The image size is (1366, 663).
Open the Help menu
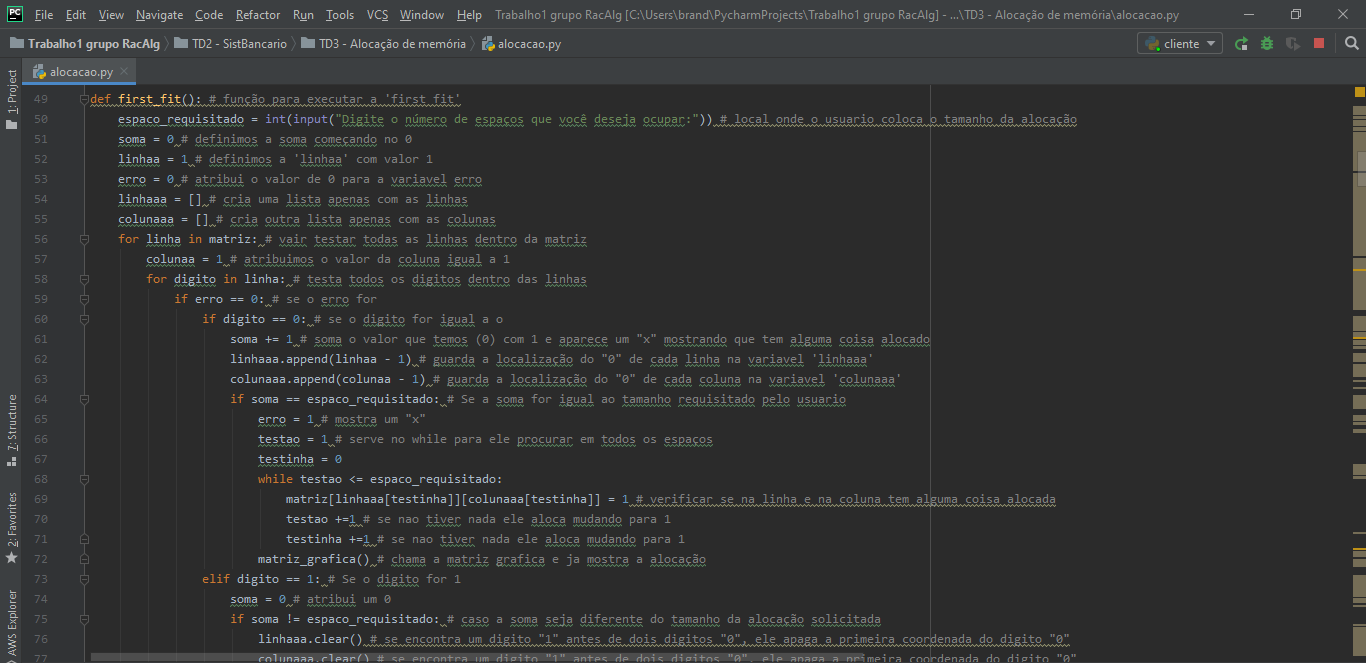469,15
